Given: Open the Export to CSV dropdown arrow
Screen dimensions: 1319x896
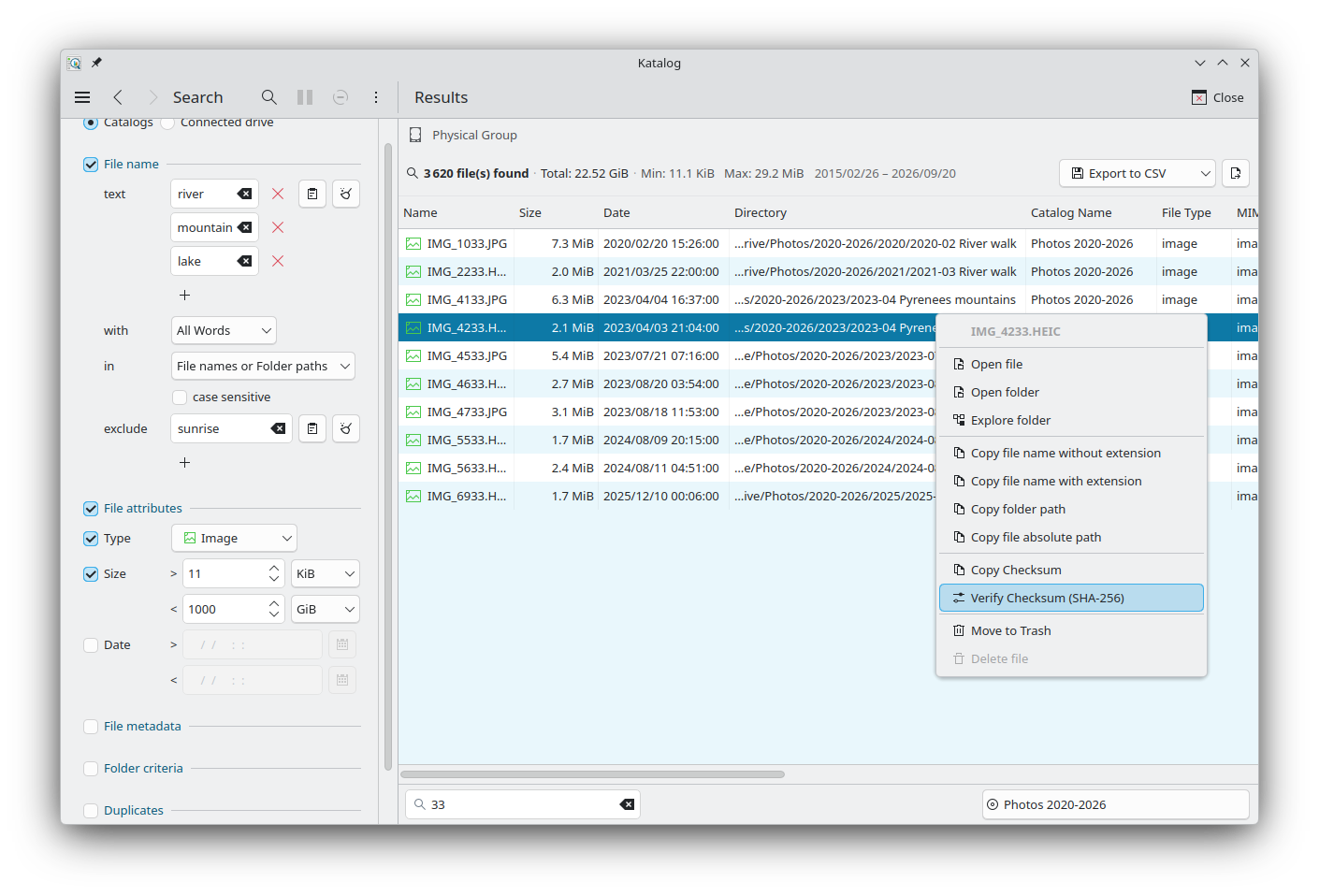Looking at the screenshot, I should pos(1205,173).
